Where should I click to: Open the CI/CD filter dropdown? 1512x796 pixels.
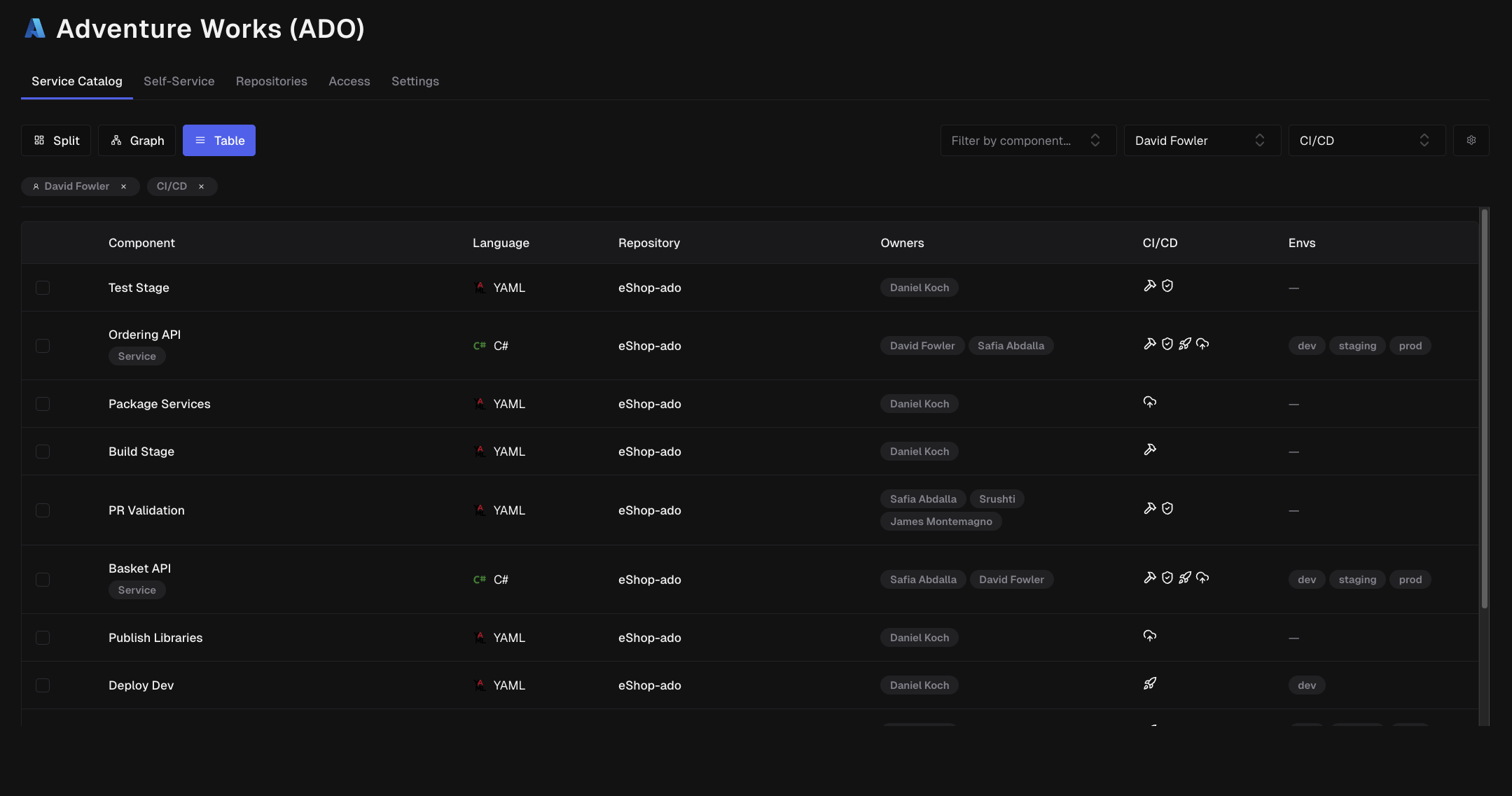click(1366, 140)
